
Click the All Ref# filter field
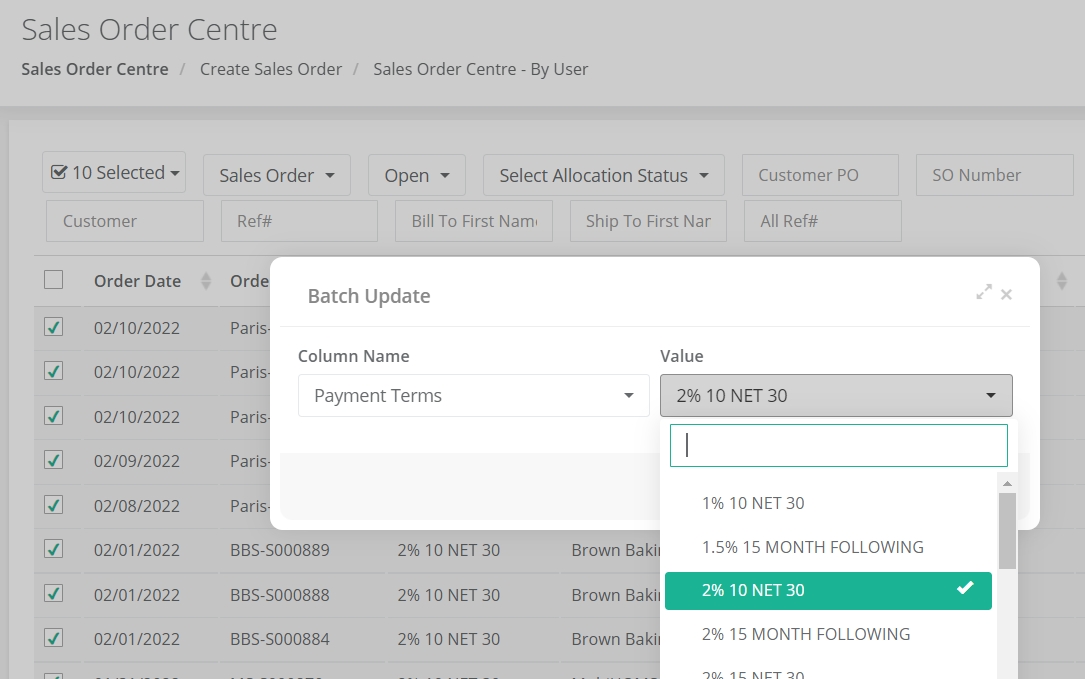[823, 221]
